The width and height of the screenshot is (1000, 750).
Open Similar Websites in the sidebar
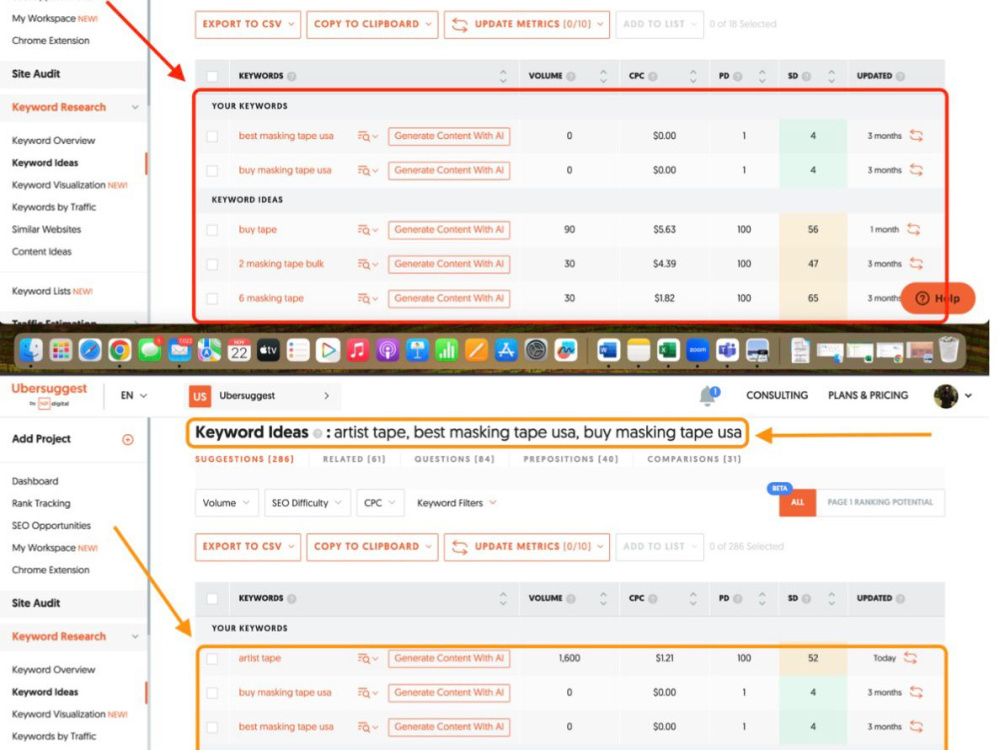pos(46,230)
